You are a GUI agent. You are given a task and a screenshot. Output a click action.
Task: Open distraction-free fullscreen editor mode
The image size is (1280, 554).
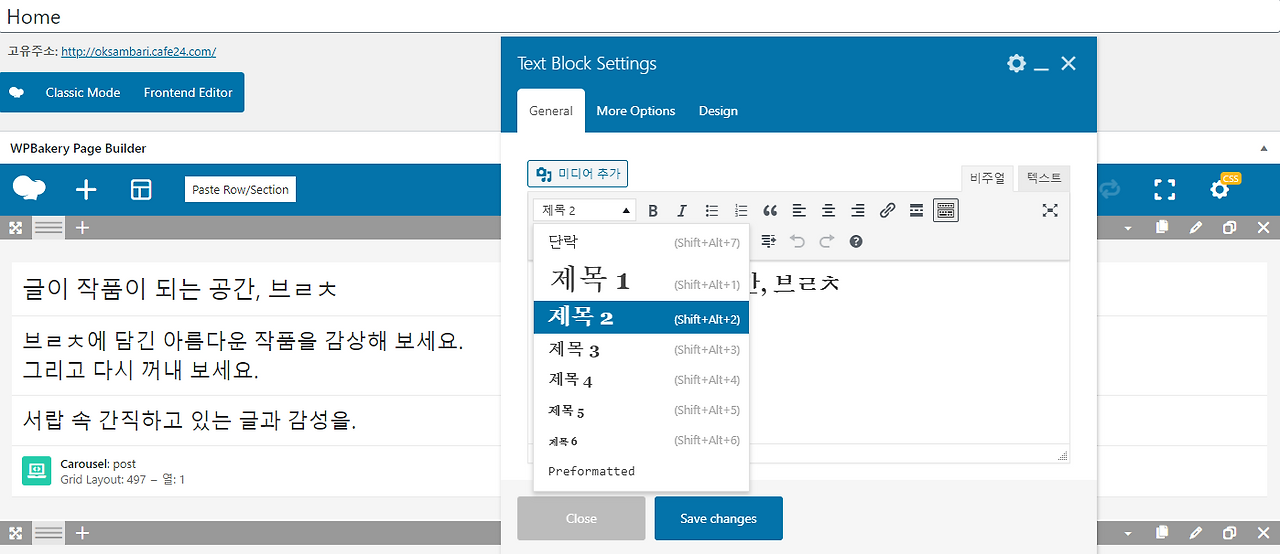coord(1050,210)
